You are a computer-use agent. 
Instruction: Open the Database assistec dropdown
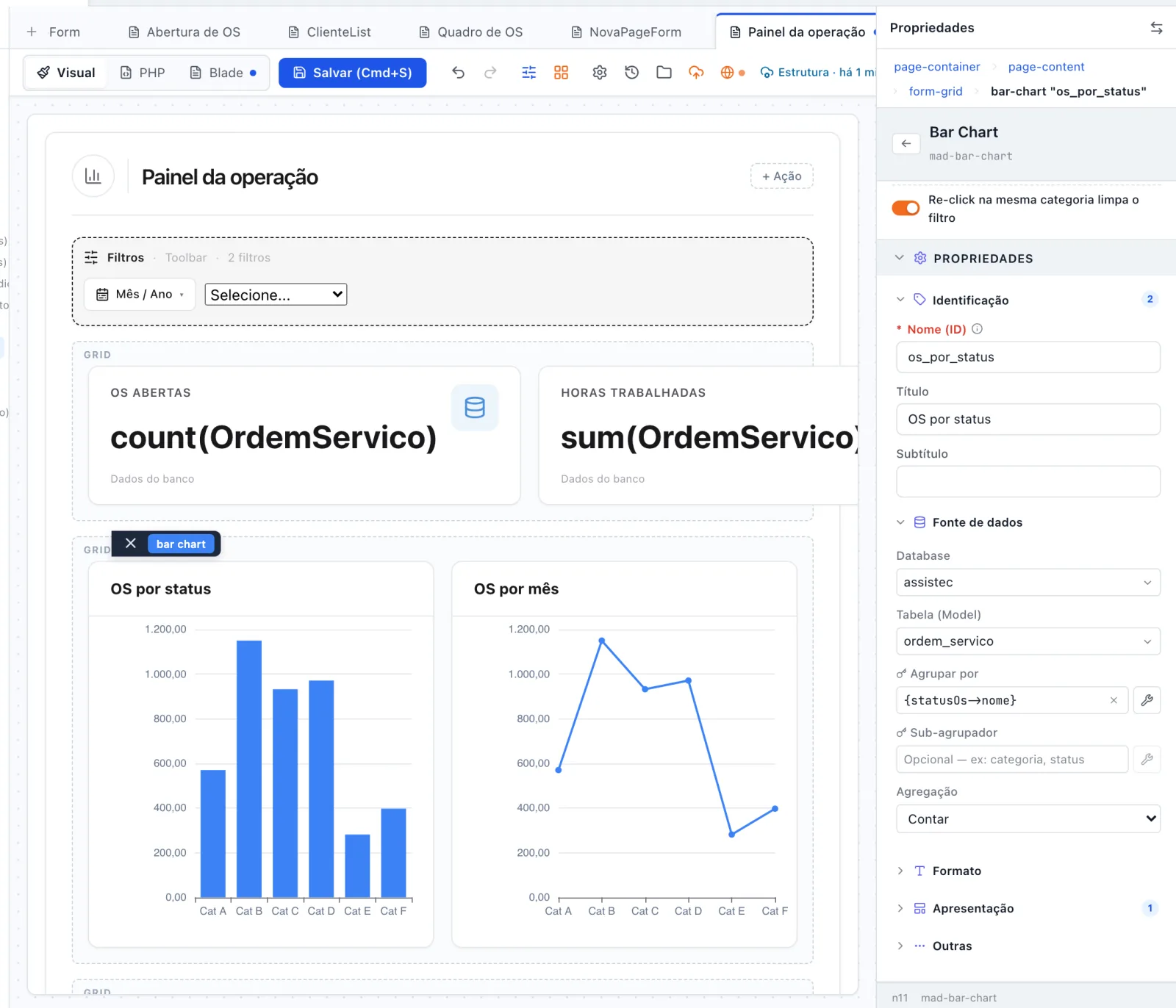[x=1028, y=582]
